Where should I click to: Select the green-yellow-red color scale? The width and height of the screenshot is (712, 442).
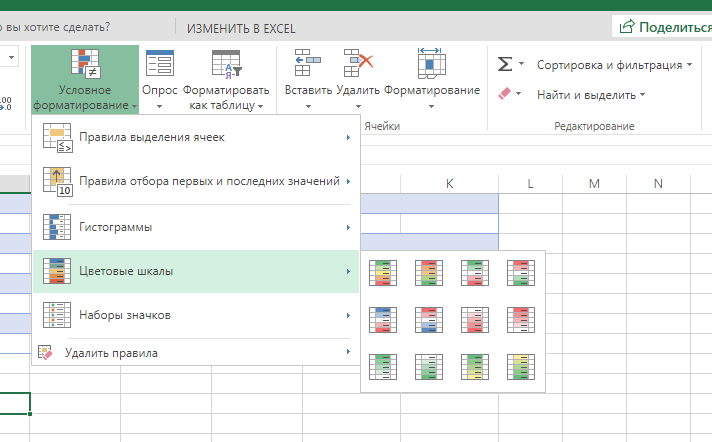click(x=383, y=273)
